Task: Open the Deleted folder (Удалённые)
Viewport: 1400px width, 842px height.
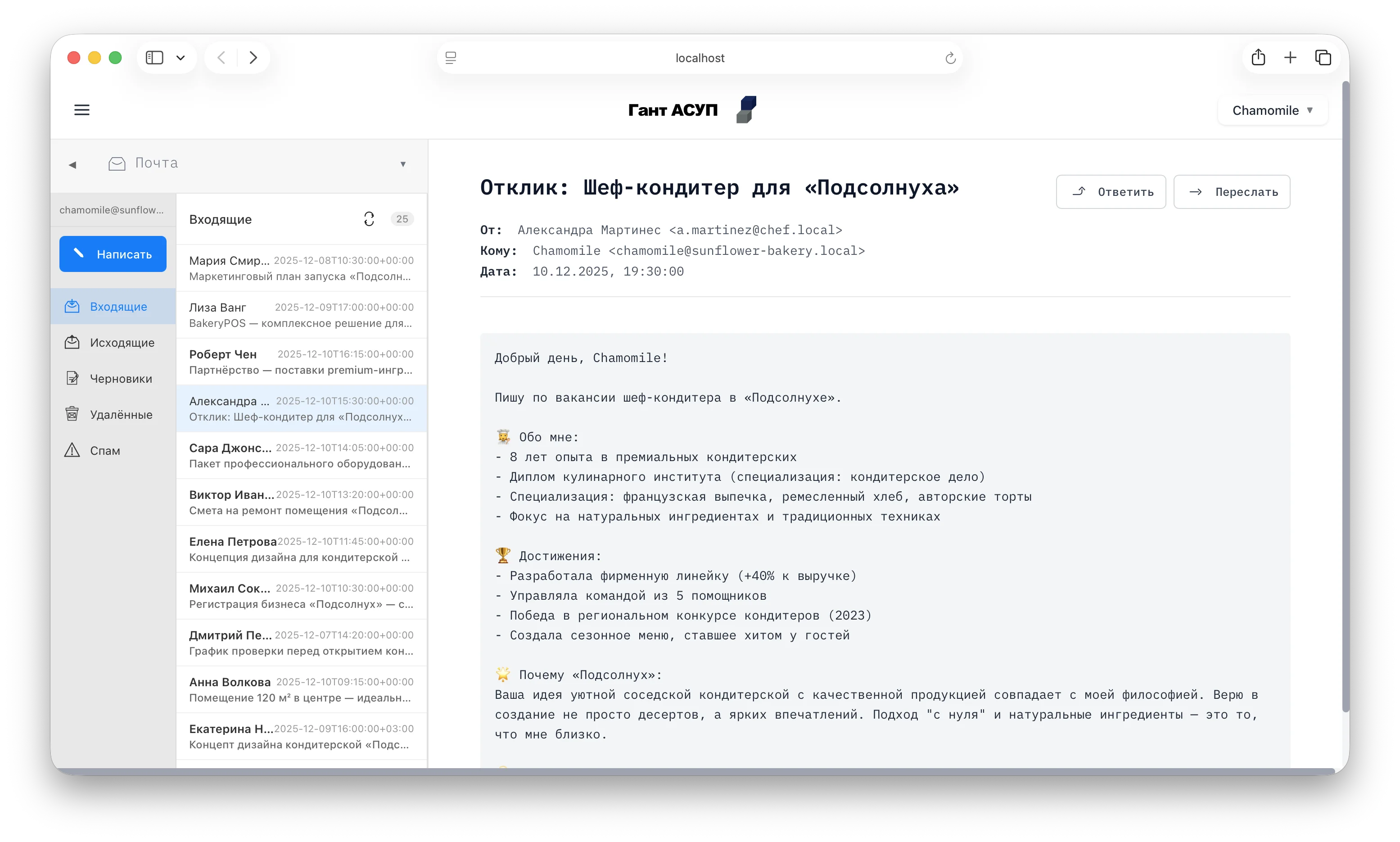Action: point(120,415)
